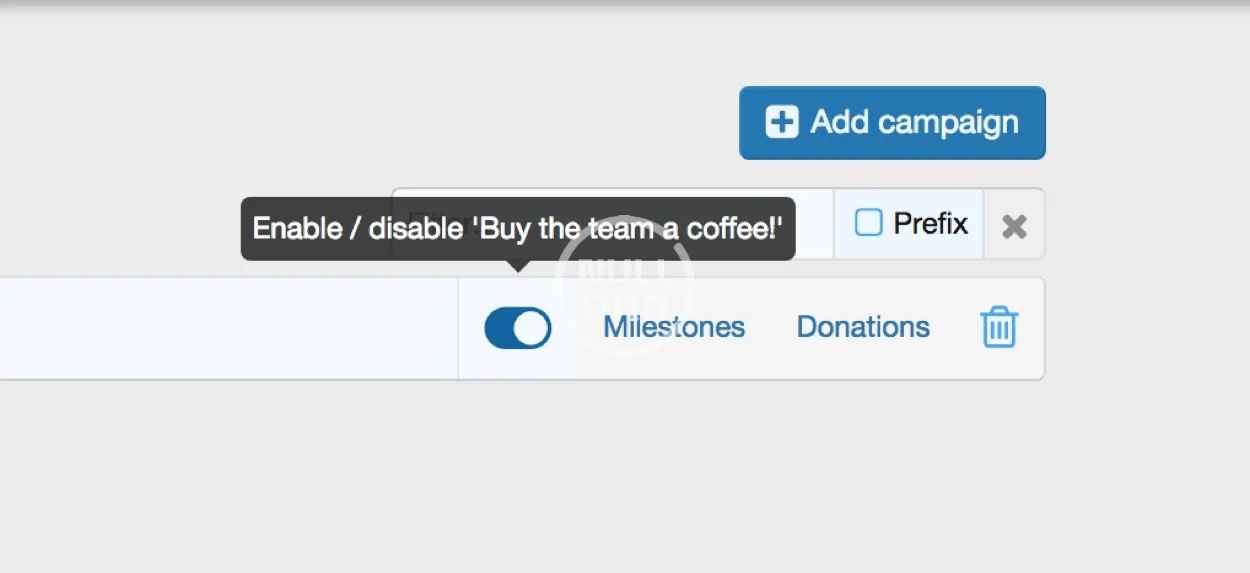Select the campaign row's light-blue name cell
This screenshot has width=1250, height=573.
(228, 328)
